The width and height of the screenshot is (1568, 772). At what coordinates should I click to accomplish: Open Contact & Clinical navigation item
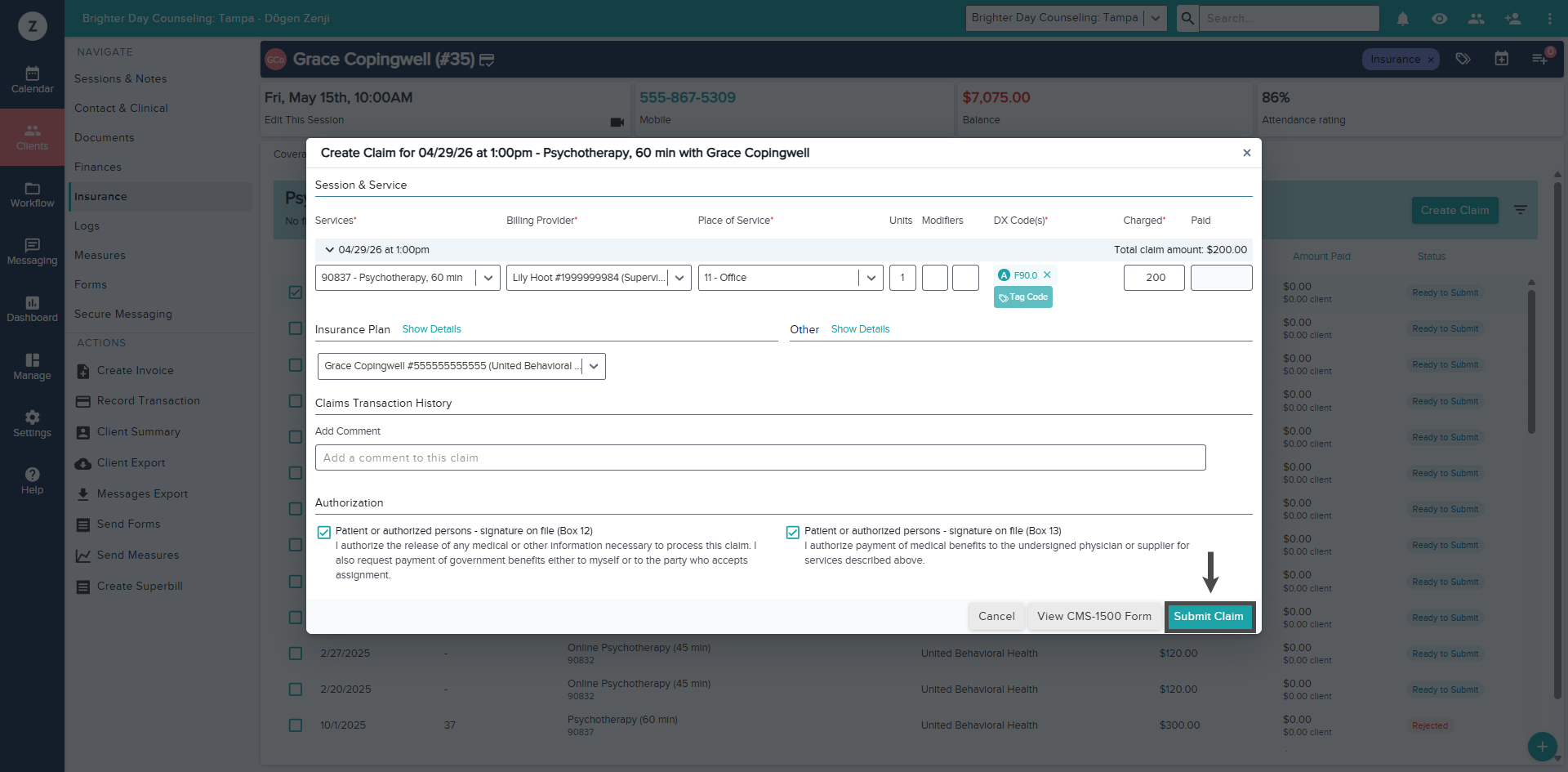click(x=121, y=108)
